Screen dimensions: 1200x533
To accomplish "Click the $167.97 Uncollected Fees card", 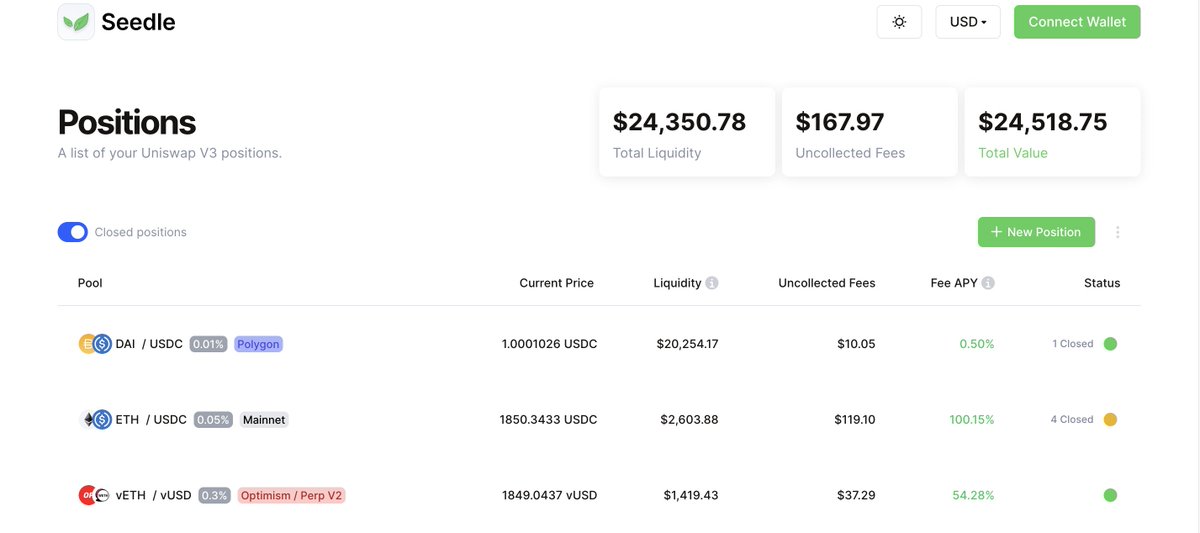I will 869,132.
